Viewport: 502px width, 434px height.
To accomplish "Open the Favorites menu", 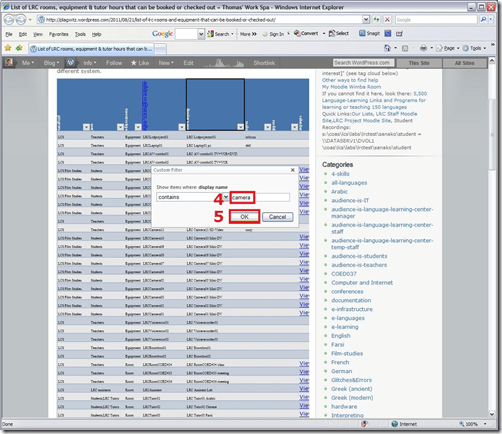I will click(x=59, y=34).
